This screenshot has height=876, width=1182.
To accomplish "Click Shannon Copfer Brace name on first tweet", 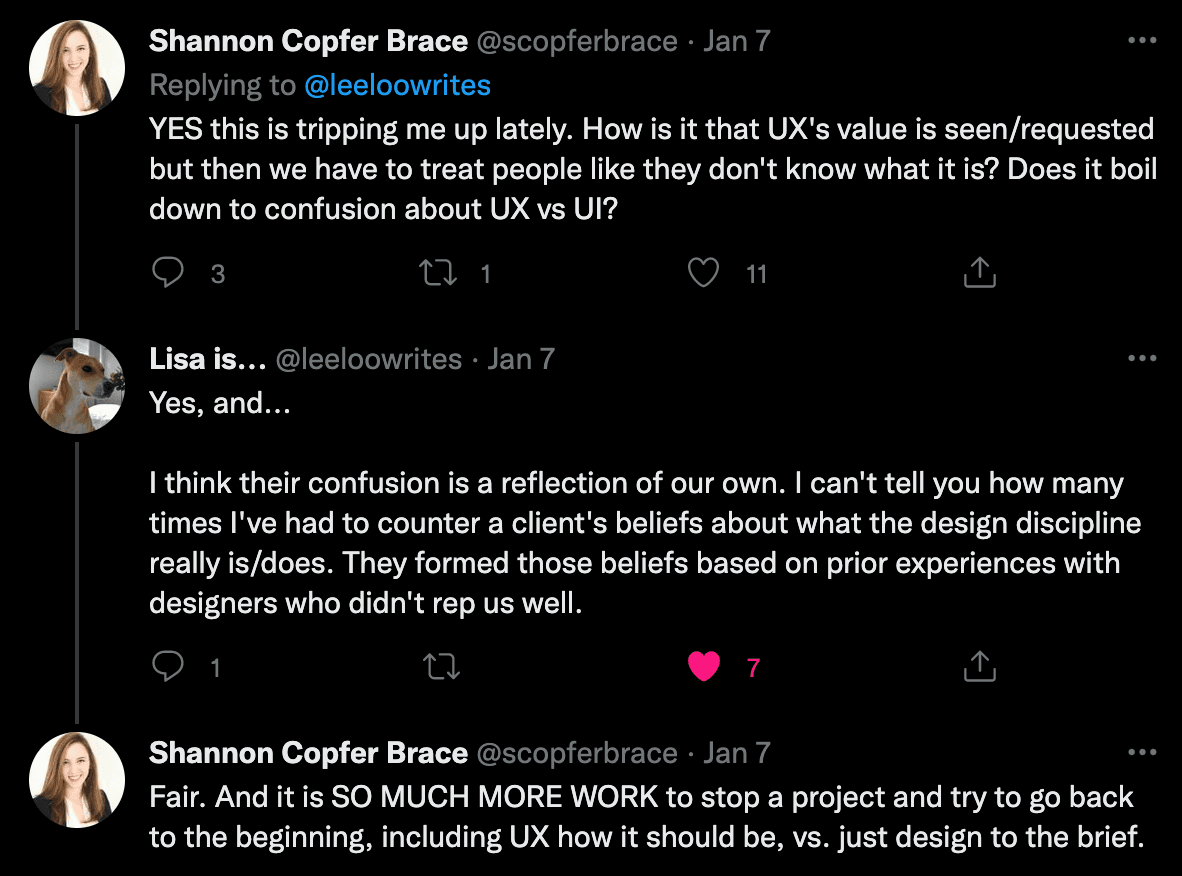I will [308, 42].
